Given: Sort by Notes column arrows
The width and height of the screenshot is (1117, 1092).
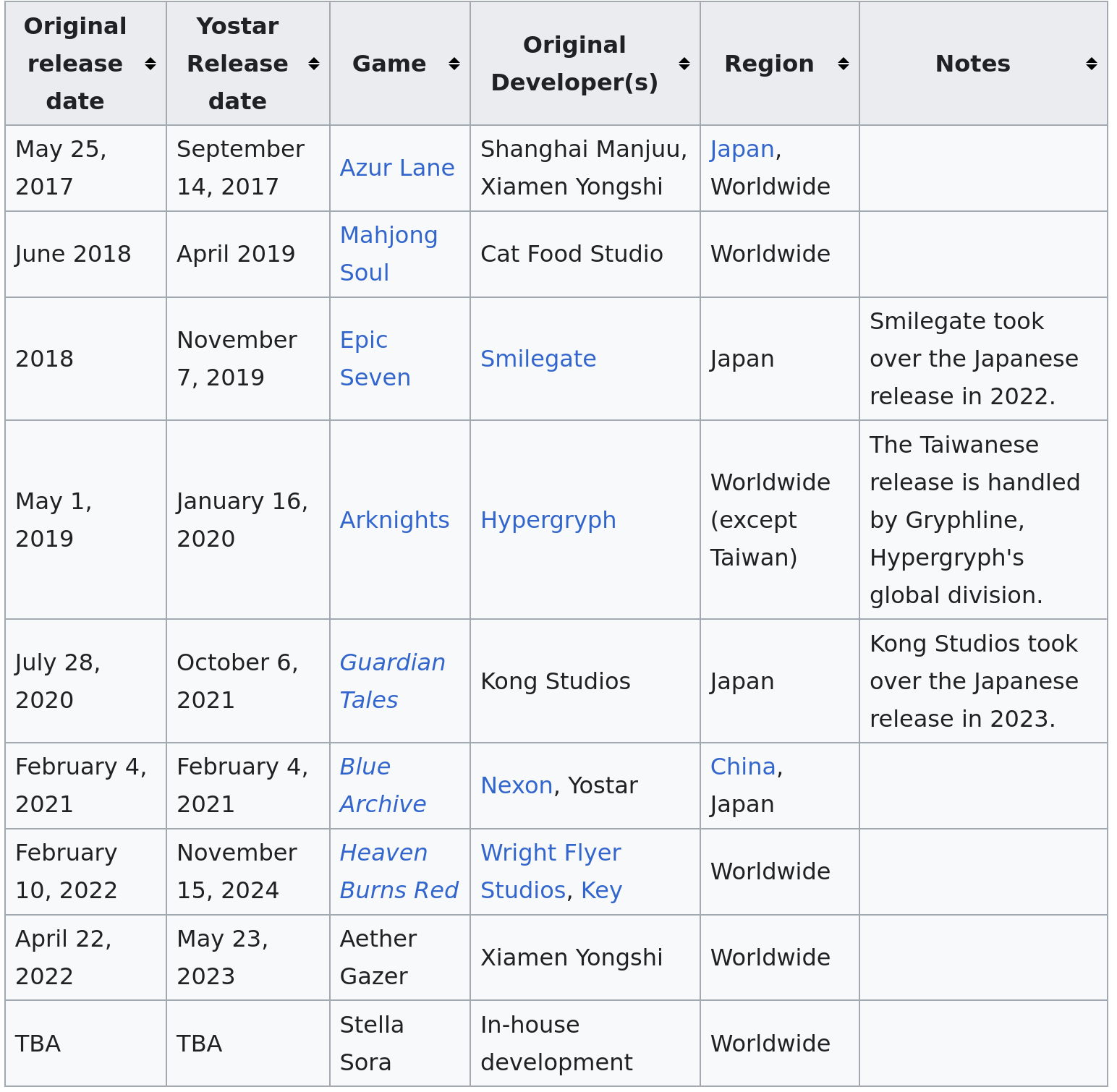Looking at the screenshot, I should [x=1092, y=64].
